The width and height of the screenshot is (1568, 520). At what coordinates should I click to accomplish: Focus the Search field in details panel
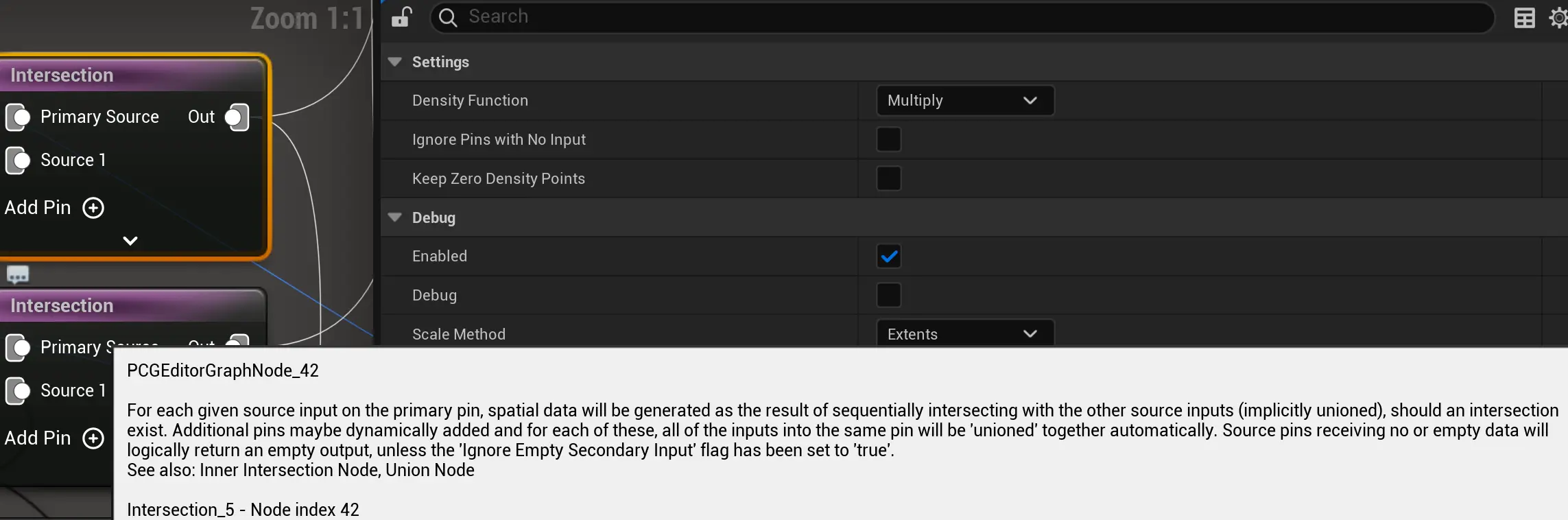point(960,17)
